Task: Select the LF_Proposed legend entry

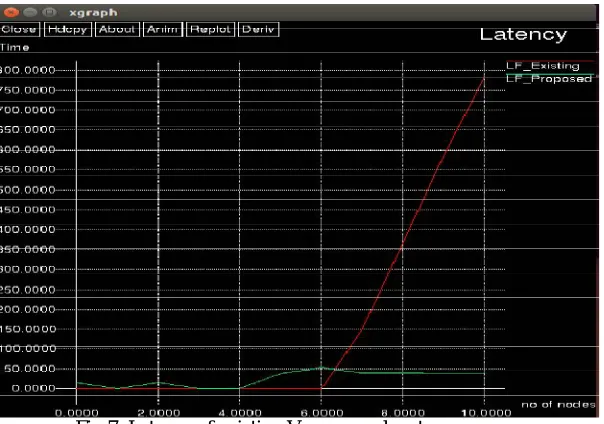Action: coord(549,79)
